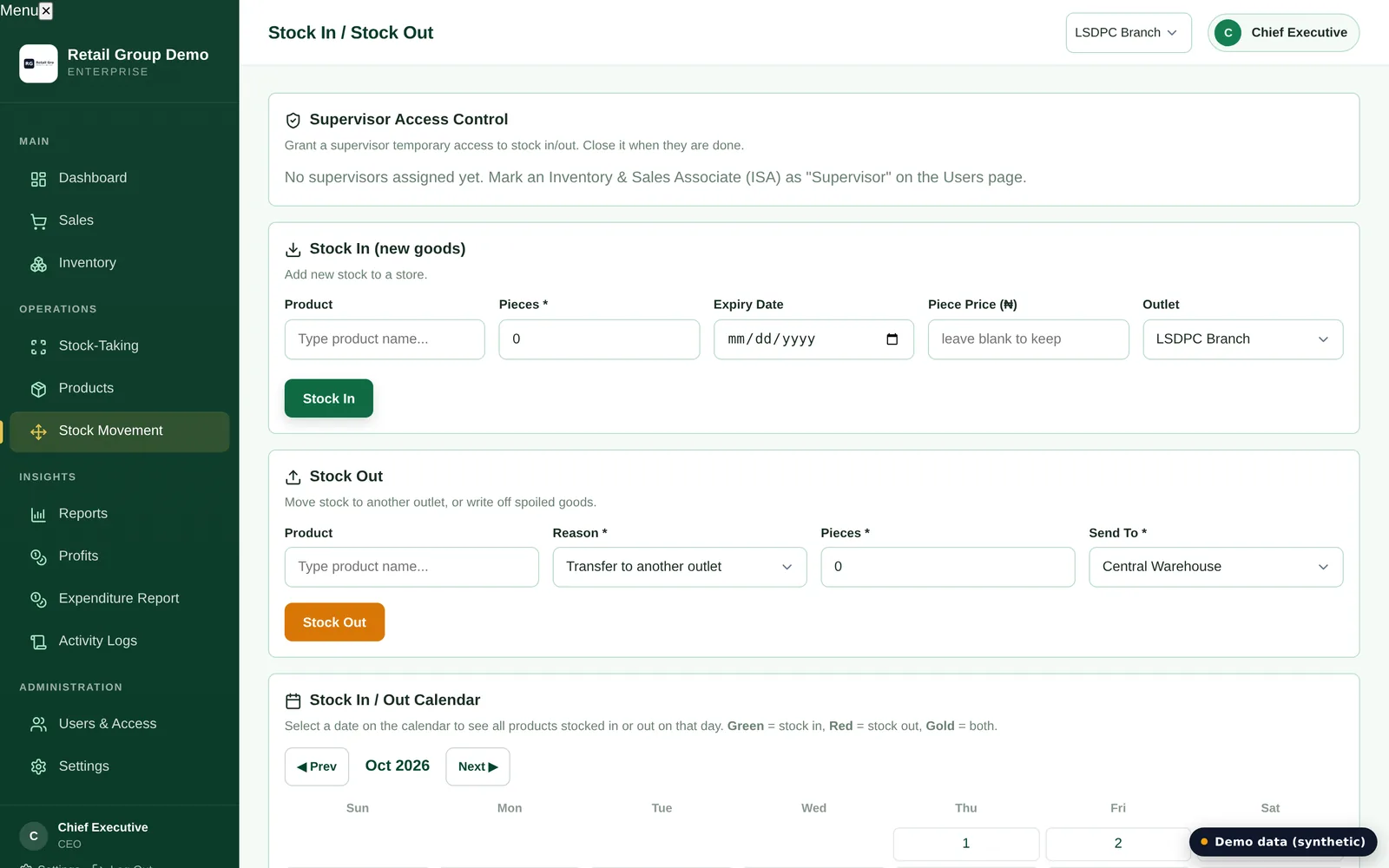Screen dimensions: 1389x868
Task: Expand the Outlet dropdown in Stock In
Action: (x=1242, y=339)
